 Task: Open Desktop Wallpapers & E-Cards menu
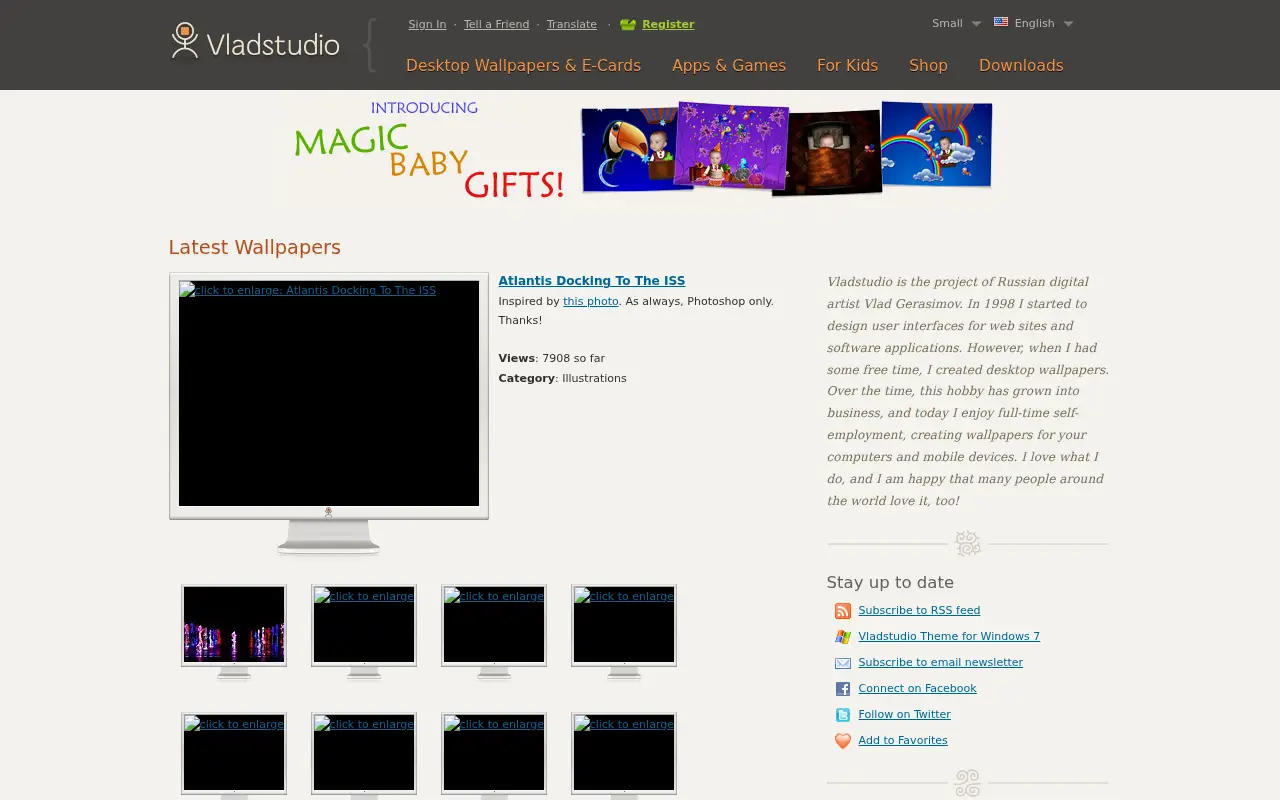tap(523, 65)
